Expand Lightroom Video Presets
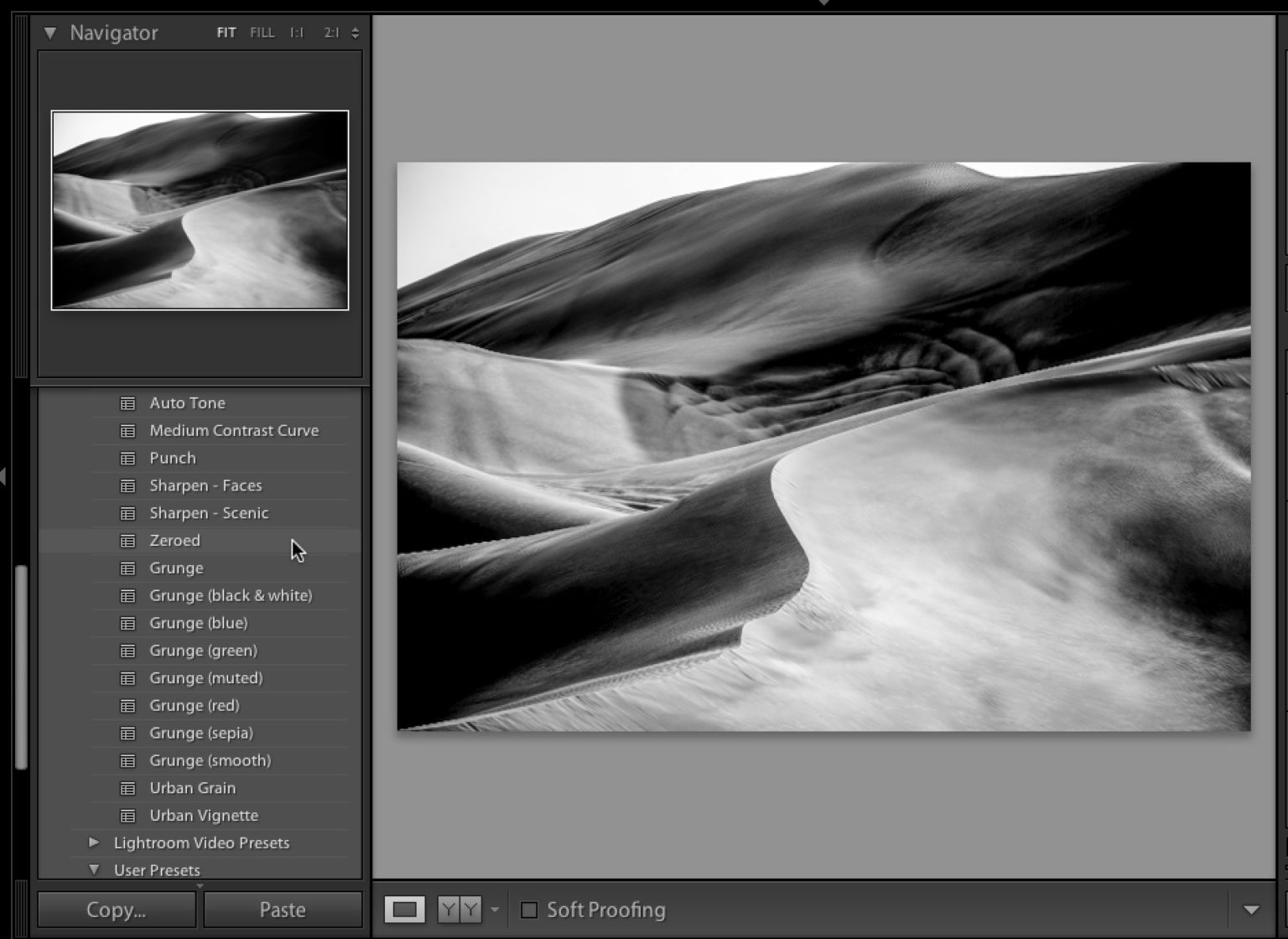 (x=94, y=843)
